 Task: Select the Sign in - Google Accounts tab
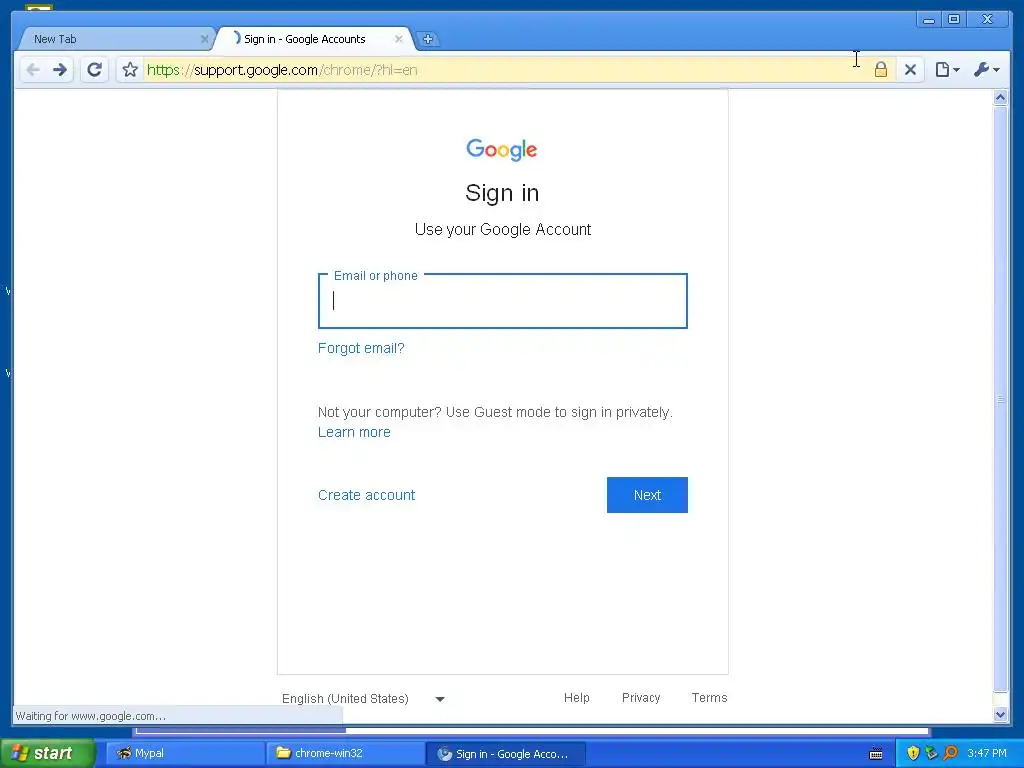[x=313, y=39]
